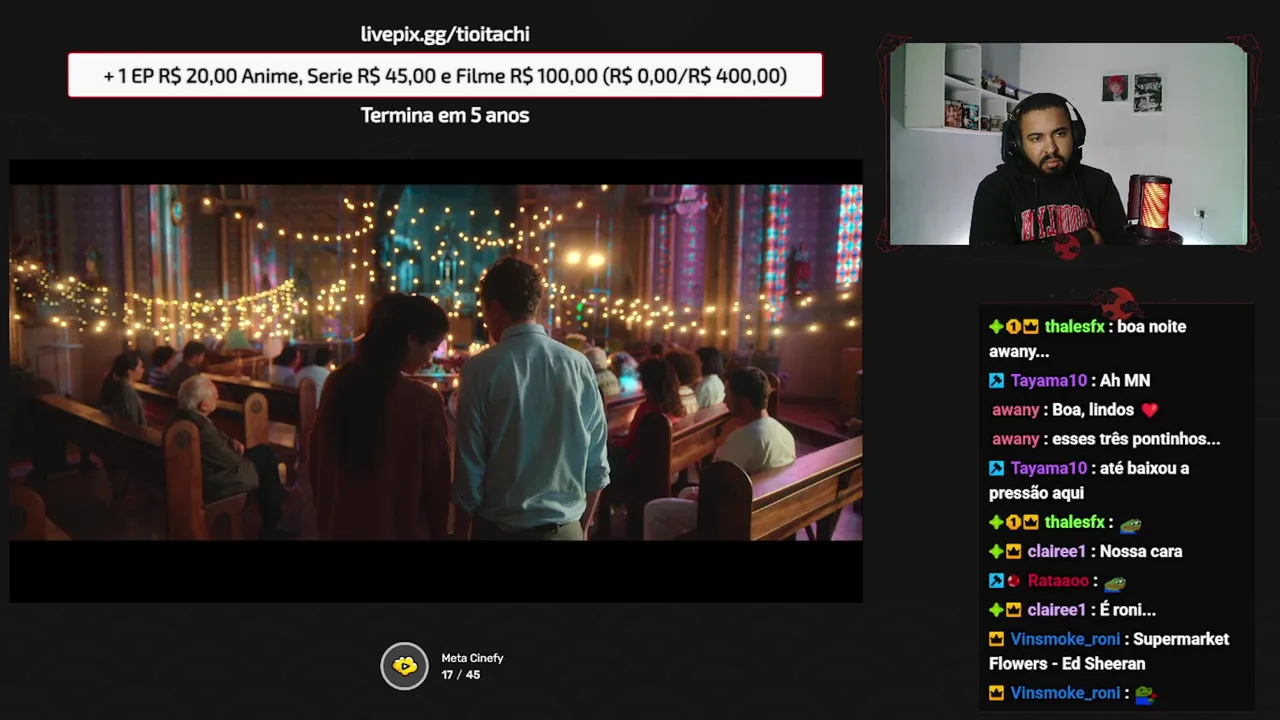
Task: Click the blue moderator badge beside Tayama10 'até baixou'
Action: pyautogui.click(x=996, y=468)
